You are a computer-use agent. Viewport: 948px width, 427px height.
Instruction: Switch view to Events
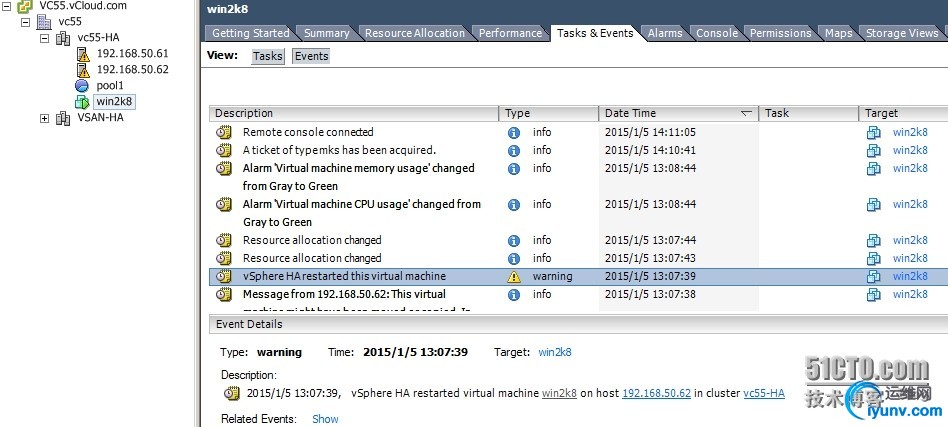click(x=311, y=56)
